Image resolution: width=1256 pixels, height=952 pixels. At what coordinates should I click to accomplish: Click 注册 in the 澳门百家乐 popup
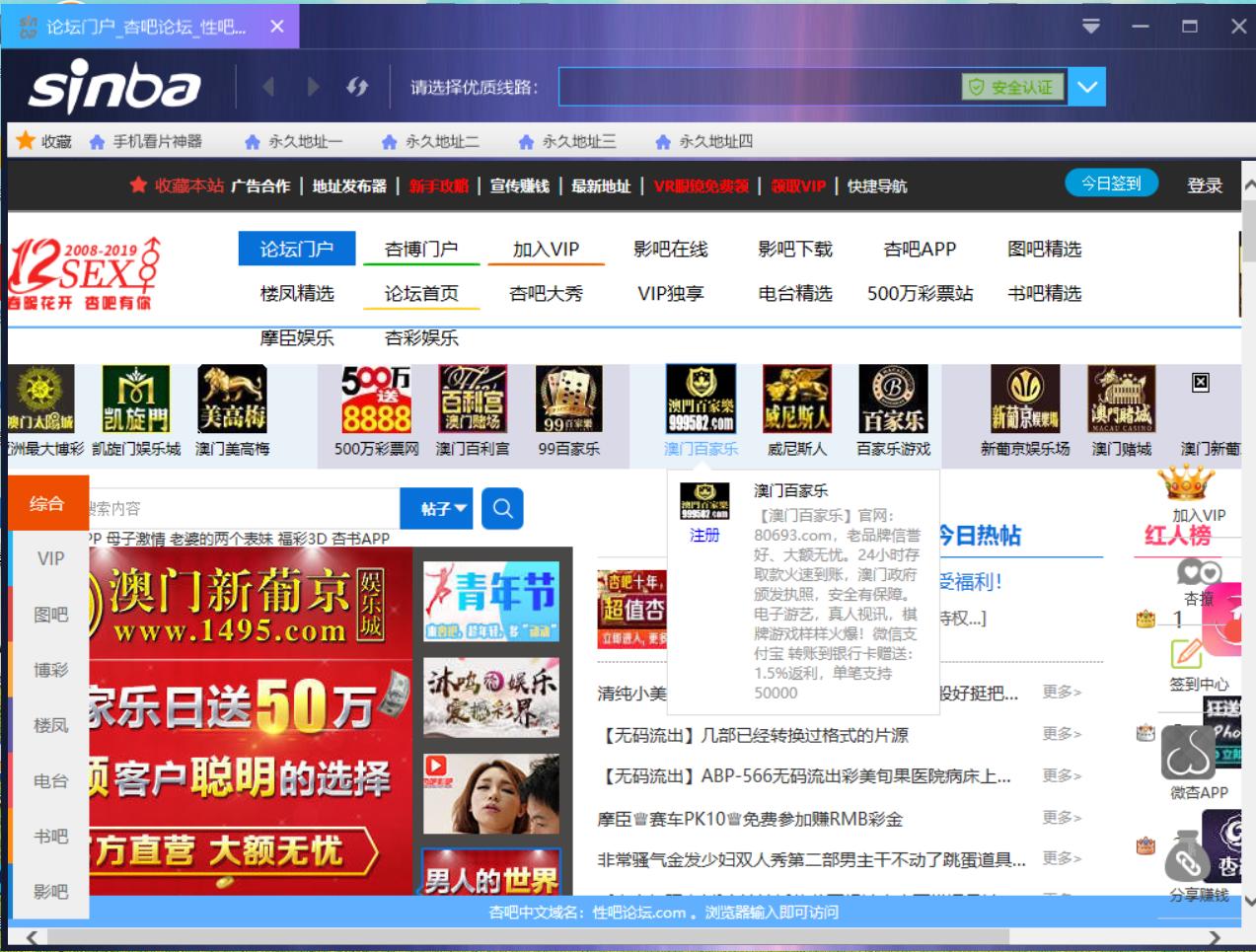(x=704, y=535)
